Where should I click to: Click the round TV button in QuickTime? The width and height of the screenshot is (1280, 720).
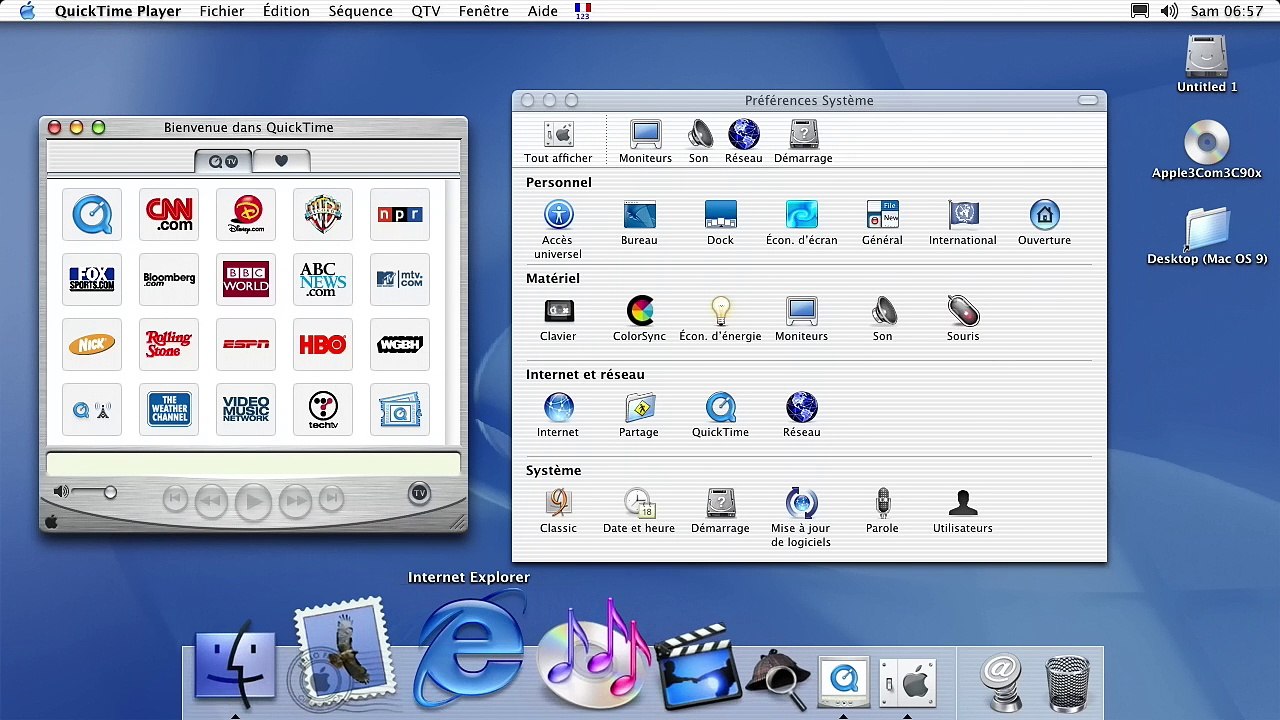coord(420,493)
